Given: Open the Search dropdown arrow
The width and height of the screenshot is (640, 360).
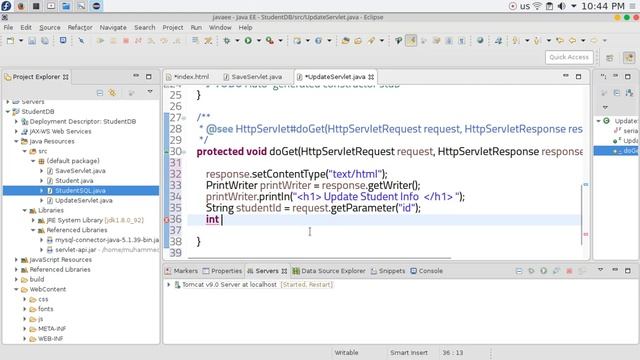Looking at the screenshot, I should [x=382, y=41].
